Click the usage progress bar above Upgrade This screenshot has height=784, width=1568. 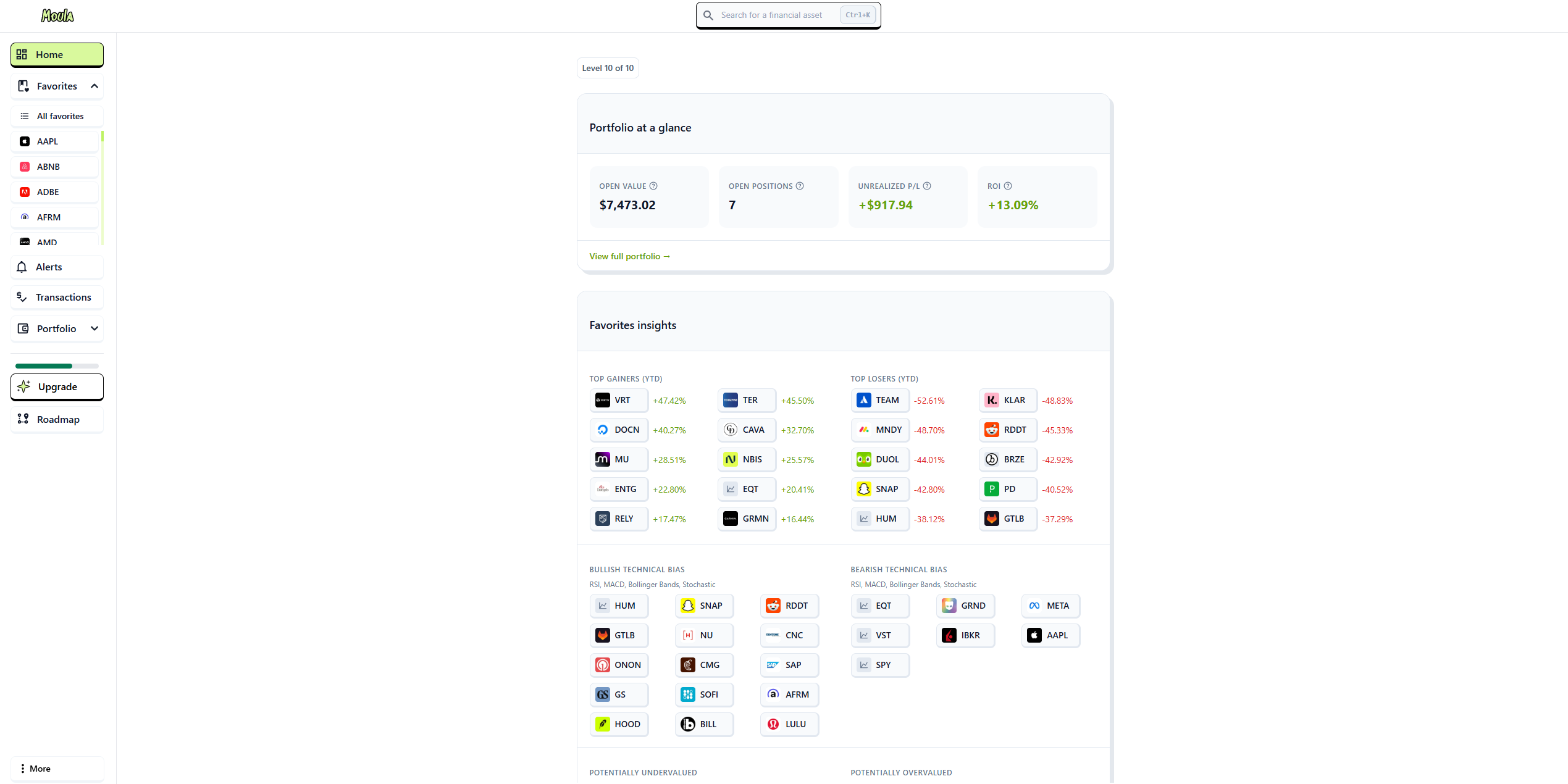(57, 366)
